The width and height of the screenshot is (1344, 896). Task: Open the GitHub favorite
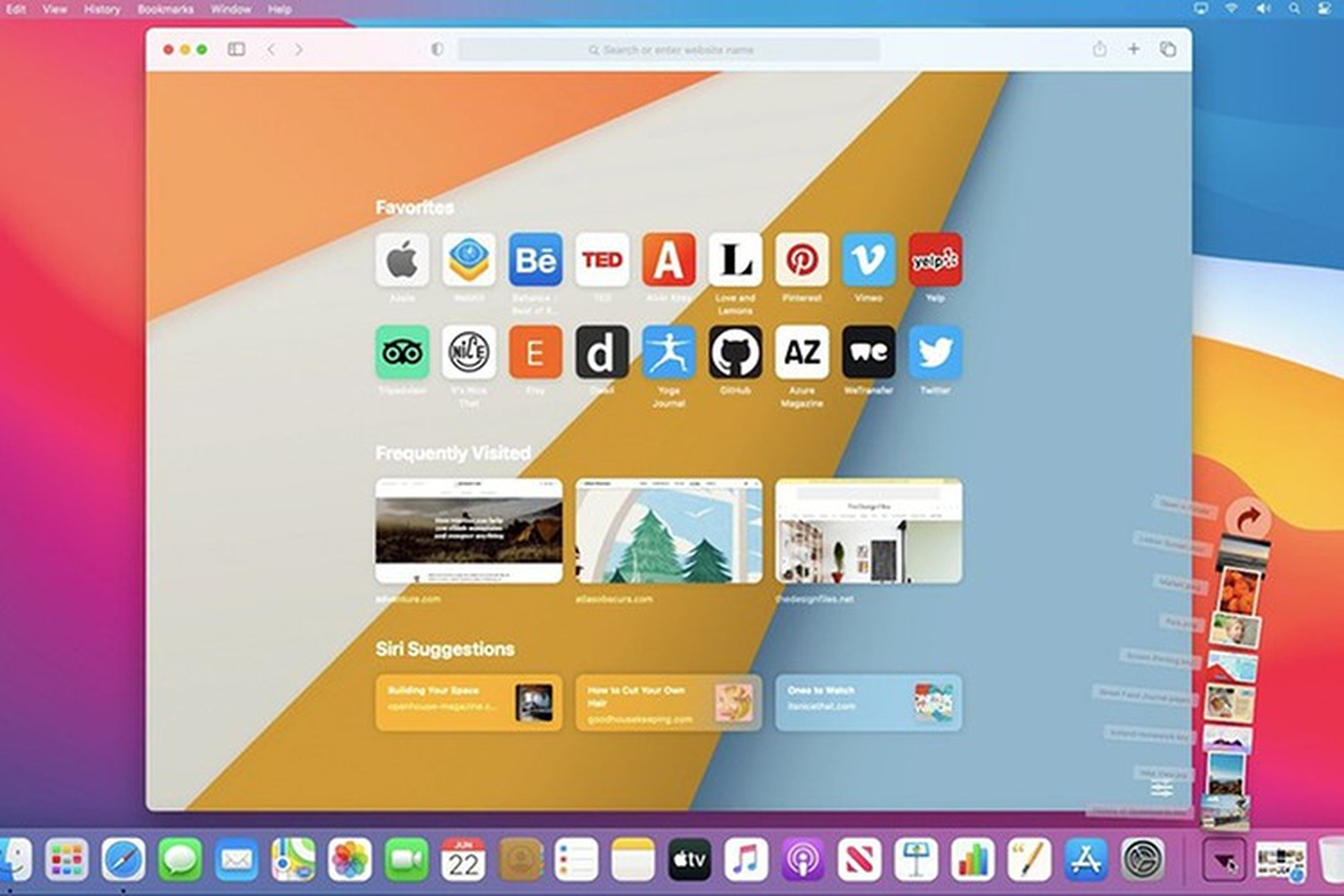pyautogui.click(x=735, y=352)
